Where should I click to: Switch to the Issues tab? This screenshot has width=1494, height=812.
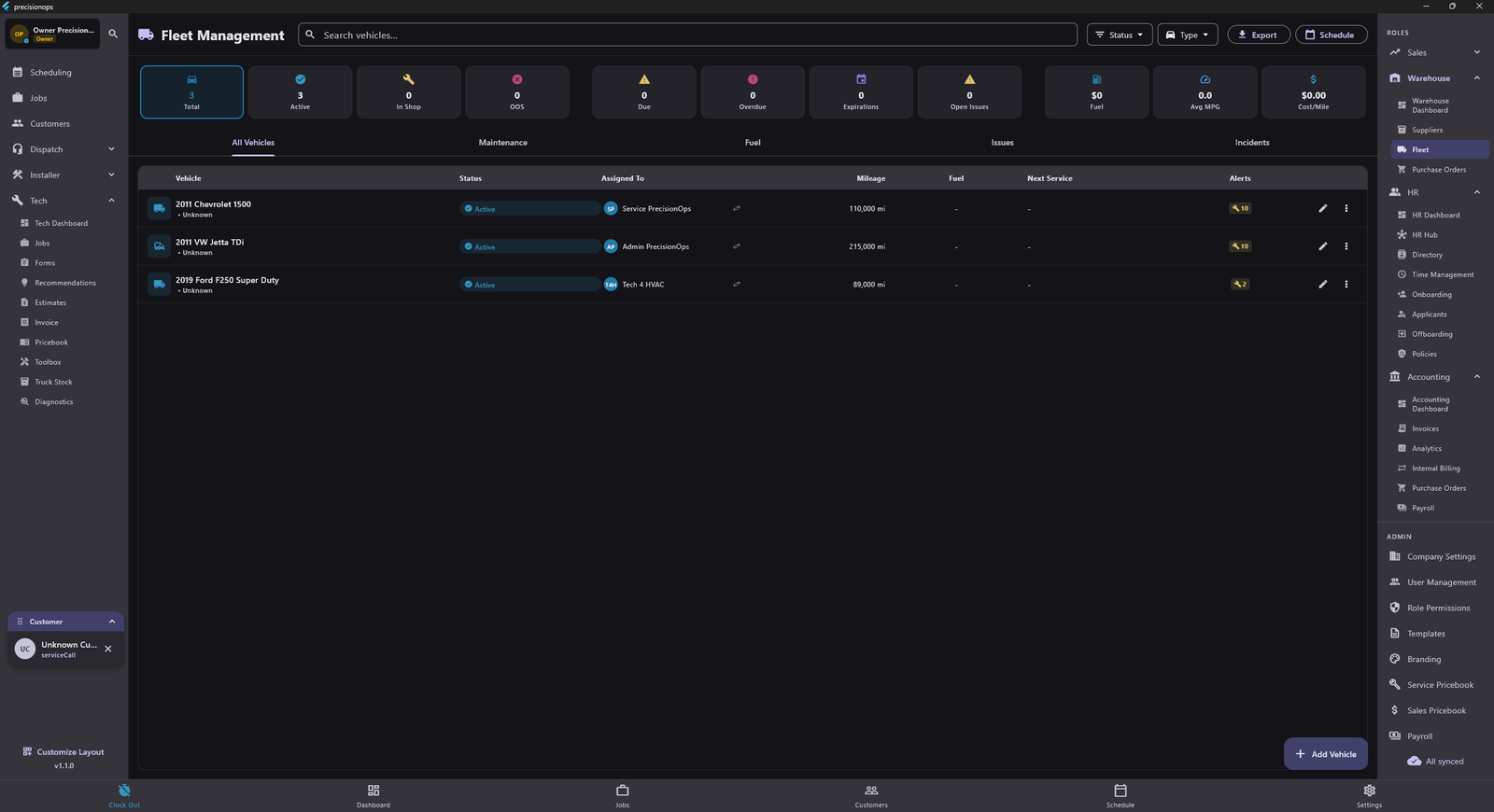click(x=1002, y=143)
